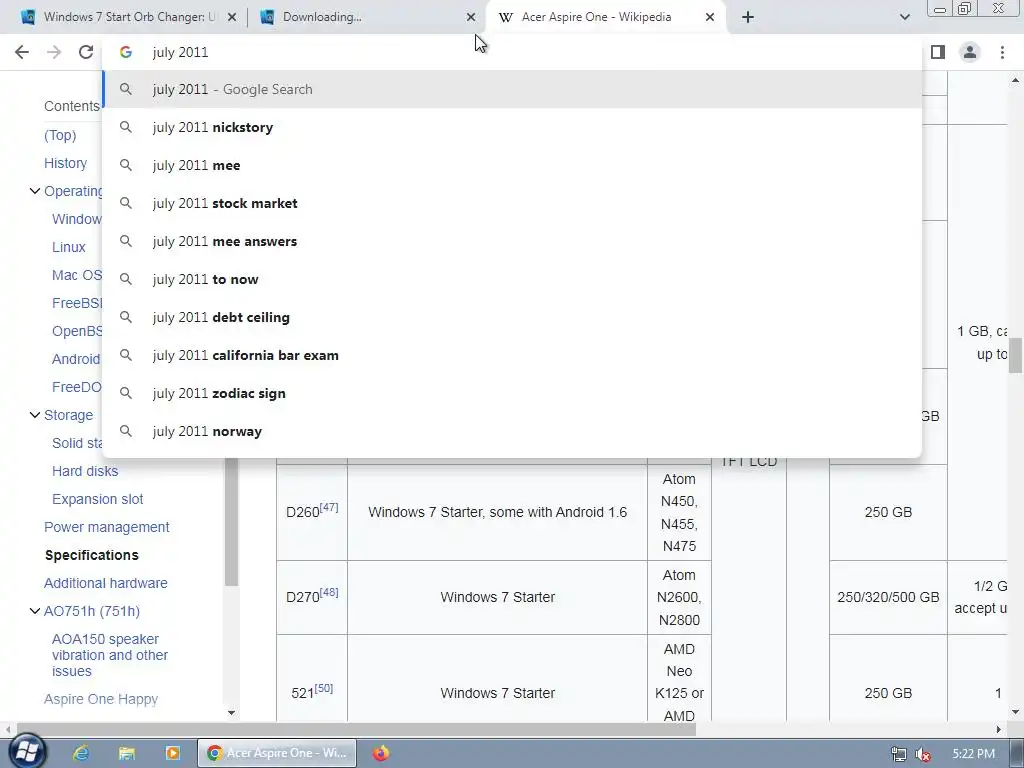
Task: Open Windows Media Player from the taskbar
Action: click(x=172, y=753)
